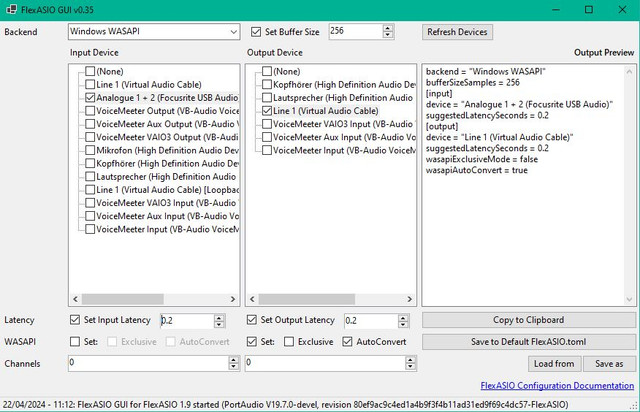This screenshot has width=640, height=412.
Task: Click the Refresh Devices button
Action: point(457,32)
